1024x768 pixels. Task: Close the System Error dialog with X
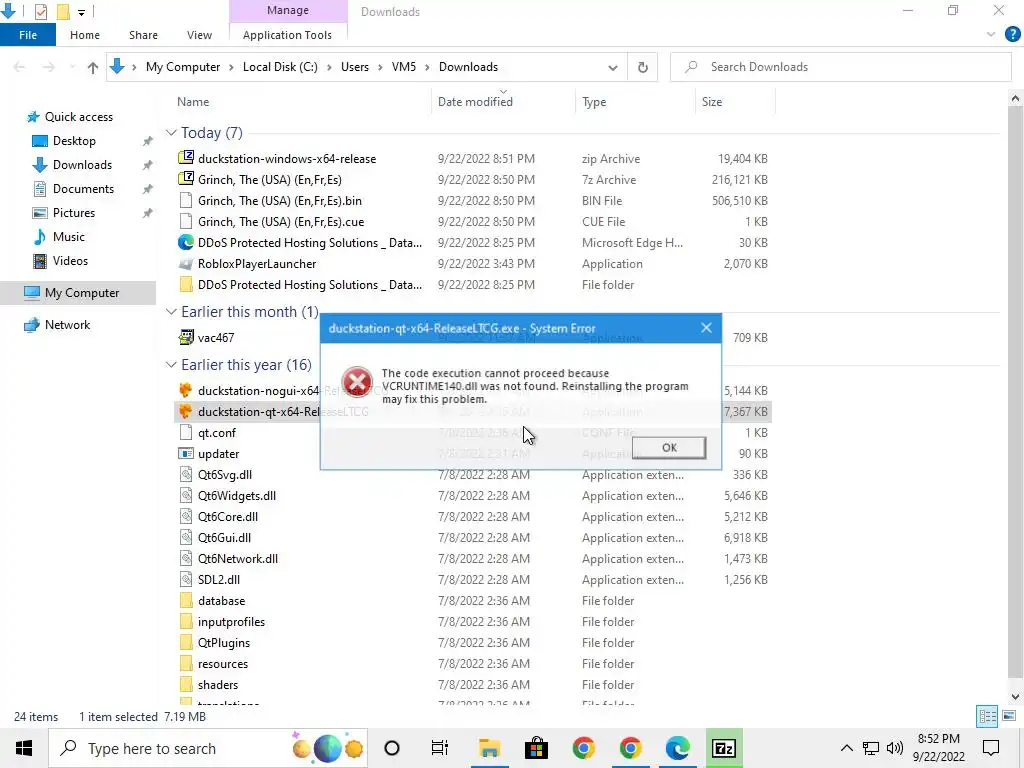tap(706, 328)
